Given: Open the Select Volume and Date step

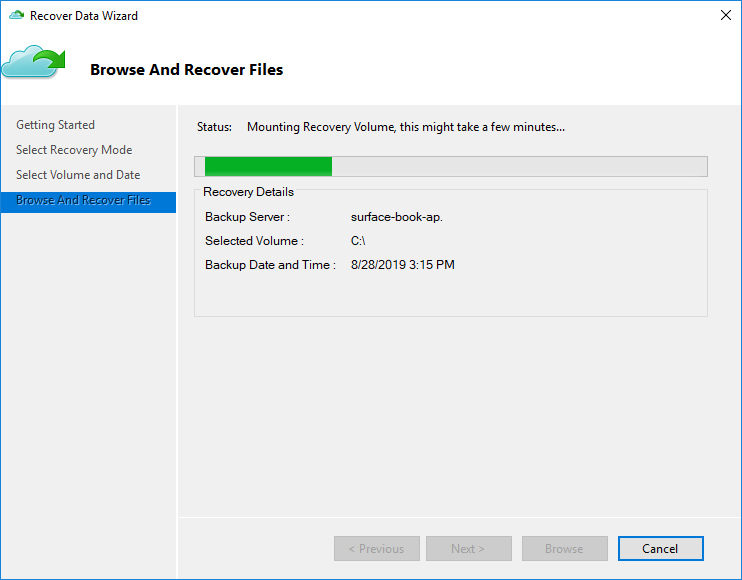Looking at the screenshot, I should pos(78,175).
